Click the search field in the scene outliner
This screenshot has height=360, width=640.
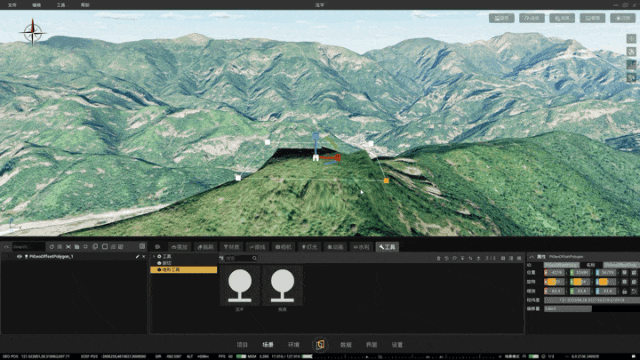tap(28, 247)
